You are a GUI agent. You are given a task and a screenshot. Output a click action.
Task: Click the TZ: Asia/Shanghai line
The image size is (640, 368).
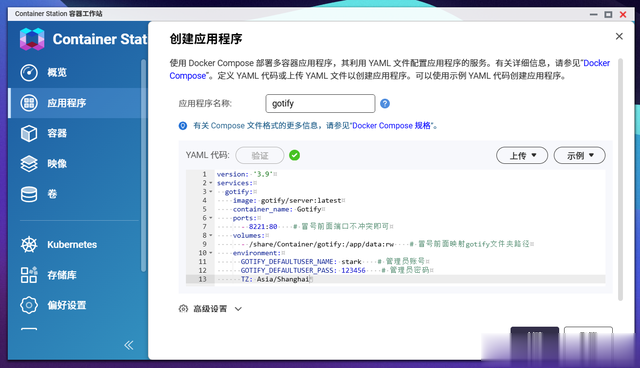(x=275, y=279)
